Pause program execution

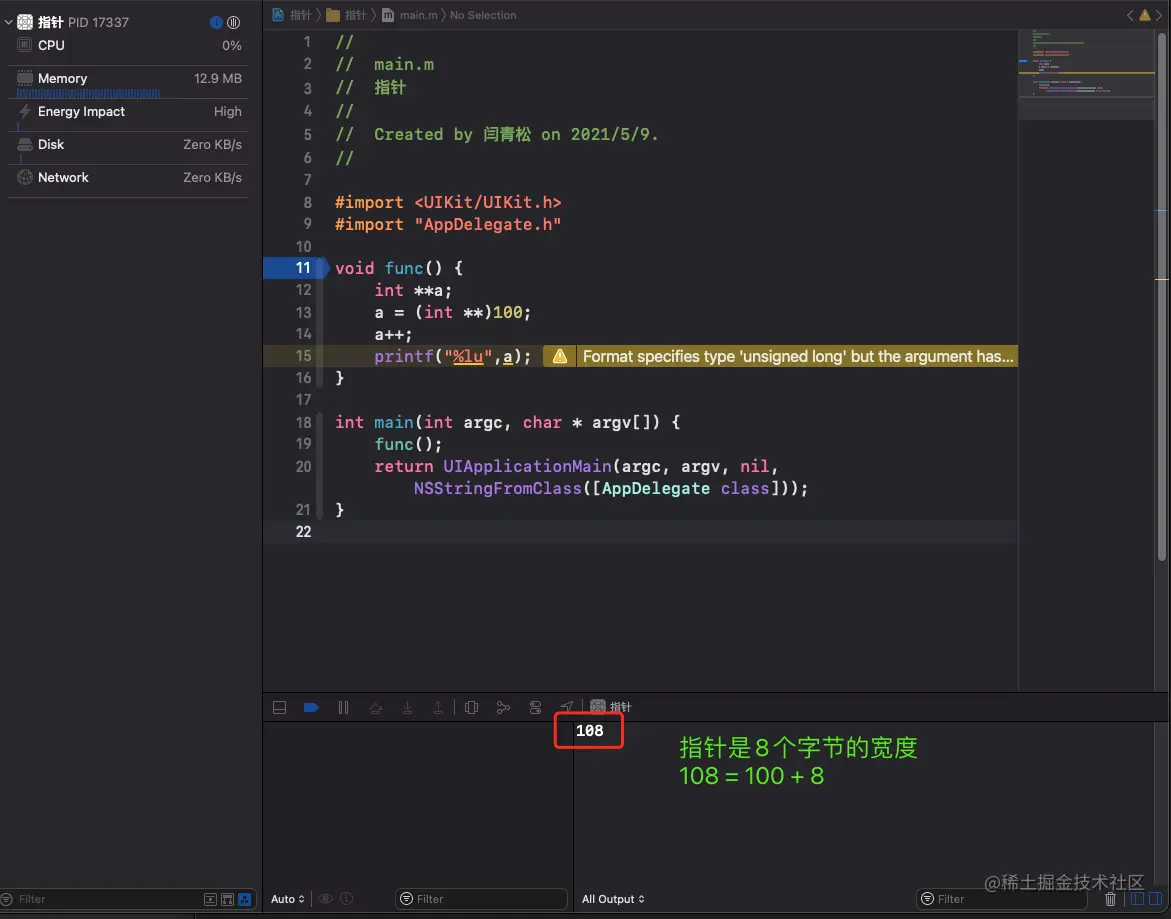click(344, 707)
